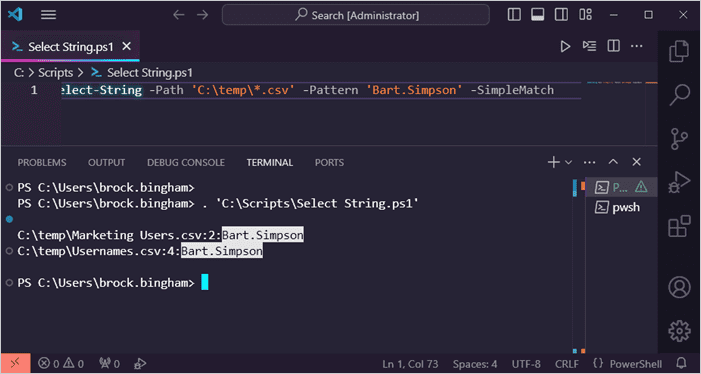Click 'C:\temp\*.csv' path string in editor
Screen dimensions: 701x374
point(243,90)
